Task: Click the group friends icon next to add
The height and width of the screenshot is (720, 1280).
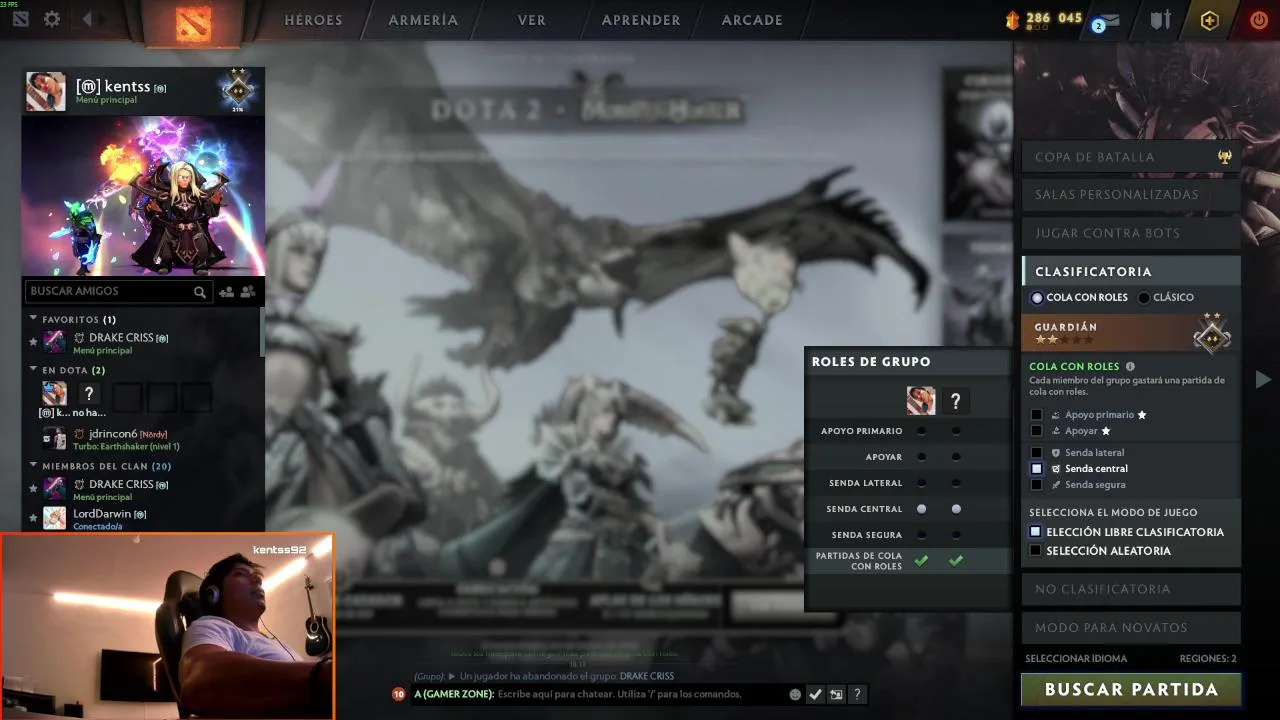Action: 248,292
